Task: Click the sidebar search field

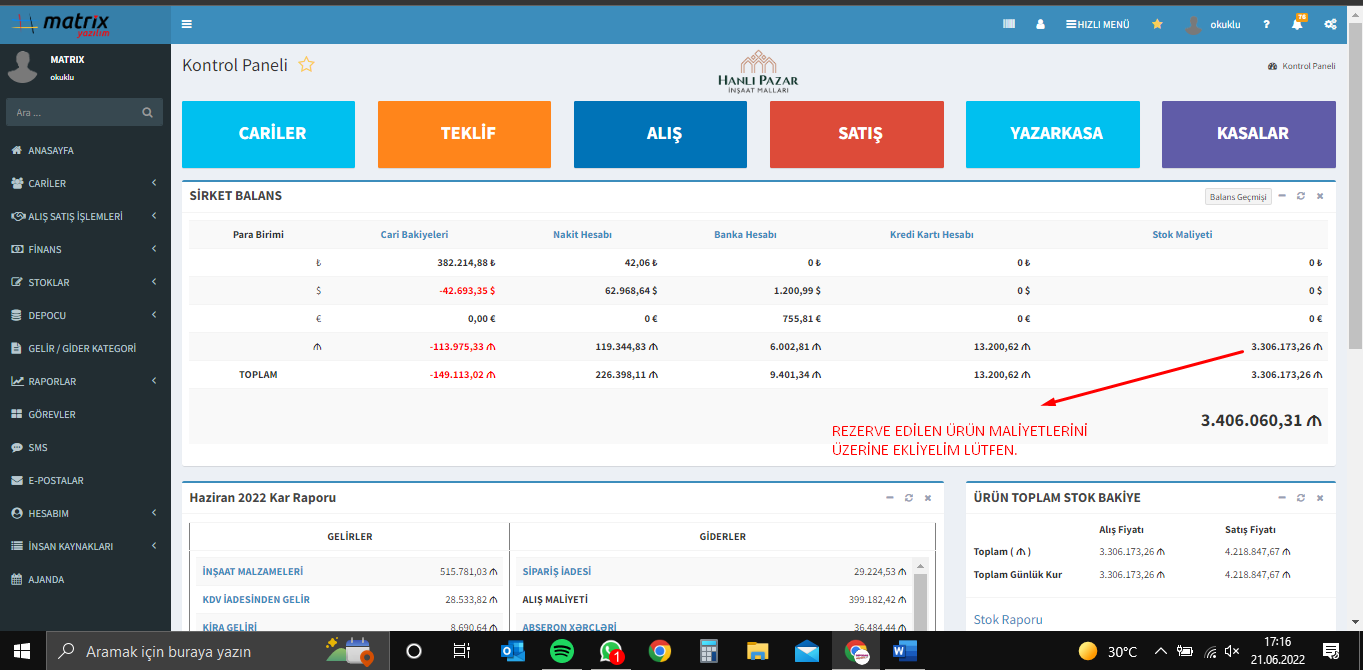Action: click(x=75, y=112)
